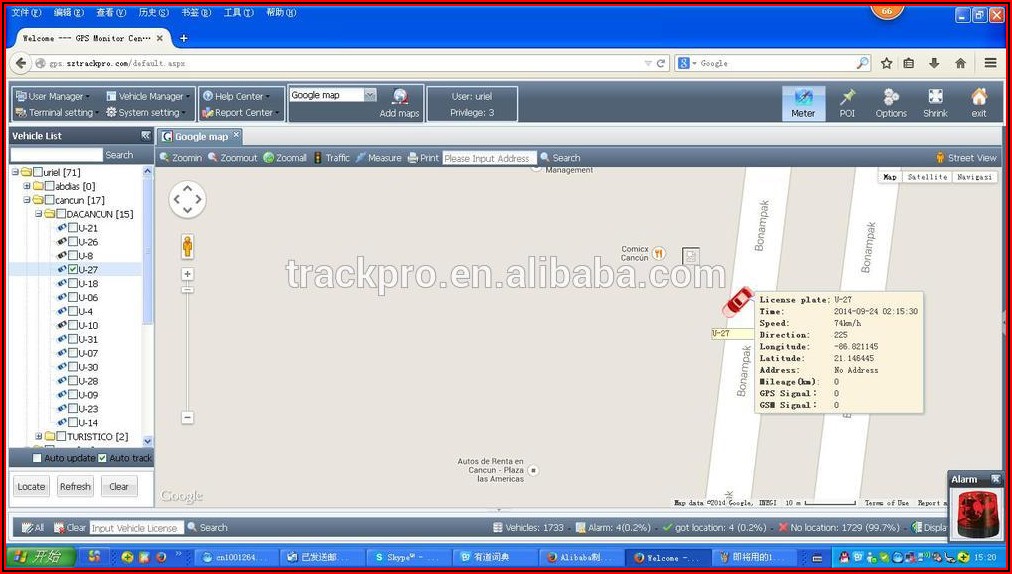
Task: Click the Shrink icon
Action: [935, 103]
